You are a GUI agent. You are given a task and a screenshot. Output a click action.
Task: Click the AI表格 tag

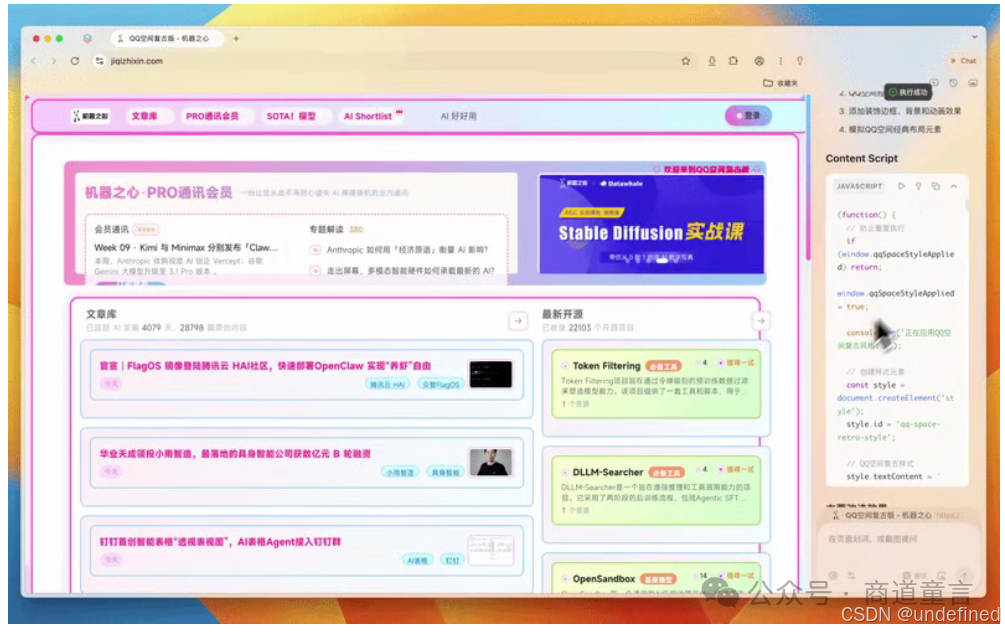417,560
